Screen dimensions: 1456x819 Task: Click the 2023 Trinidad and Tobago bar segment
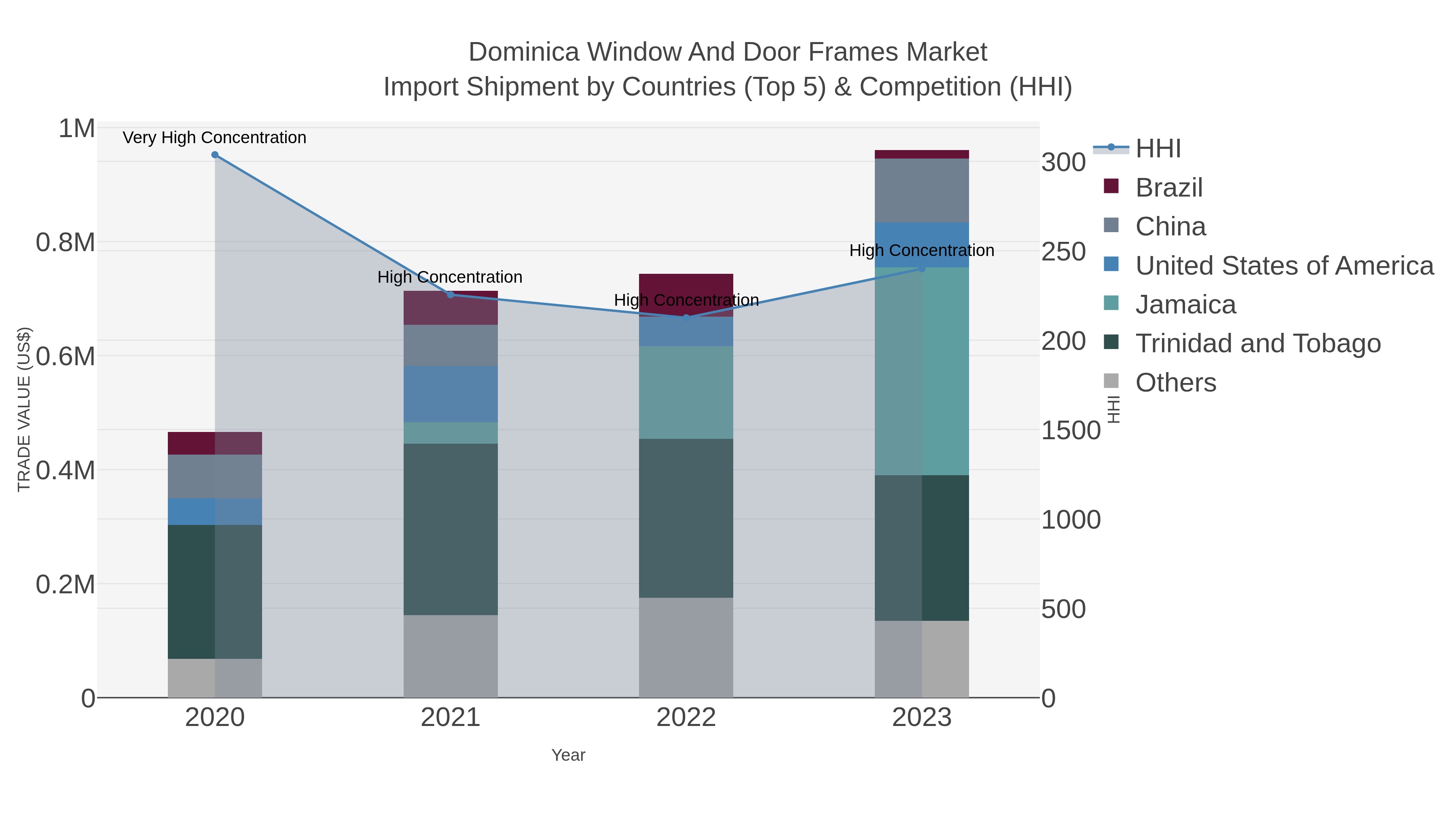coord(922,548)
